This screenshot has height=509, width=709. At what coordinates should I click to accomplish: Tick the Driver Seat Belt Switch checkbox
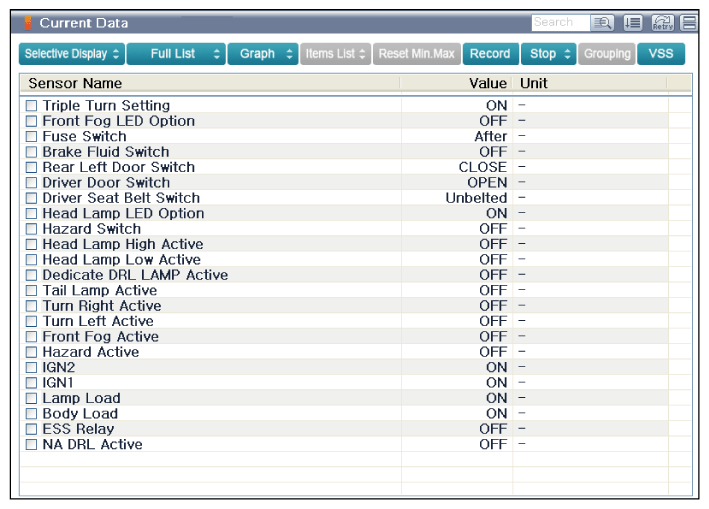click(31, 198)
